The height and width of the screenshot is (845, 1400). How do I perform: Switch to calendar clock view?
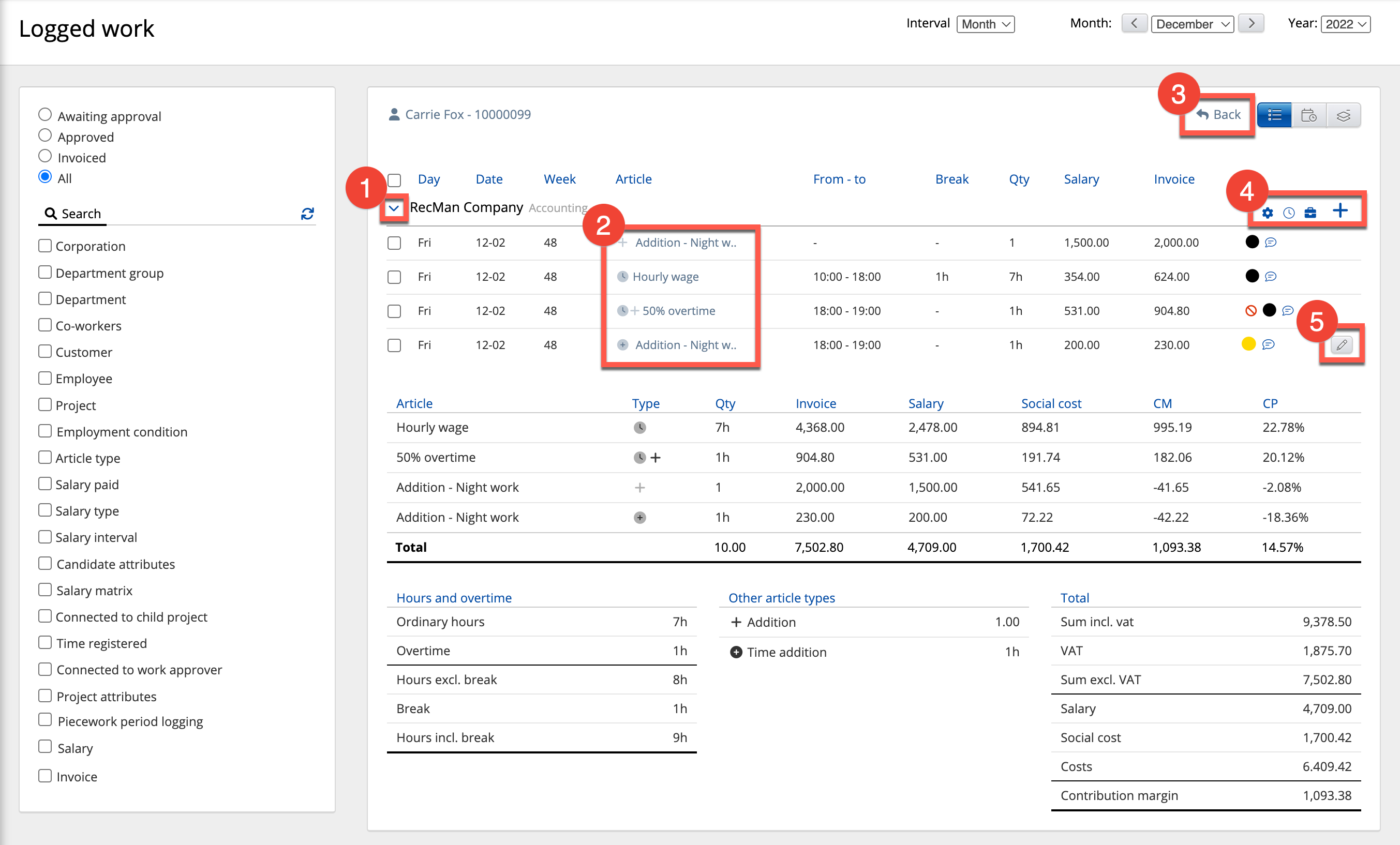click(1308, 115)
